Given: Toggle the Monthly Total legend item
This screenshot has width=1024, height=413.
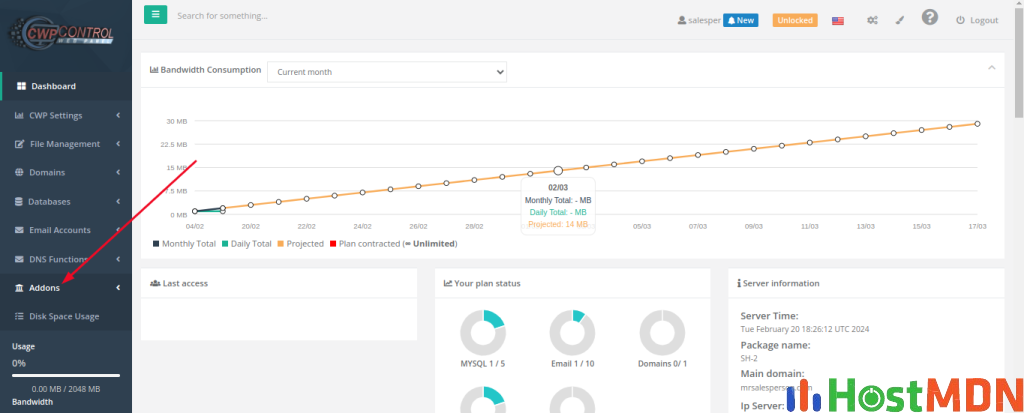Looking at the screenshot, I should click(184, 243).
